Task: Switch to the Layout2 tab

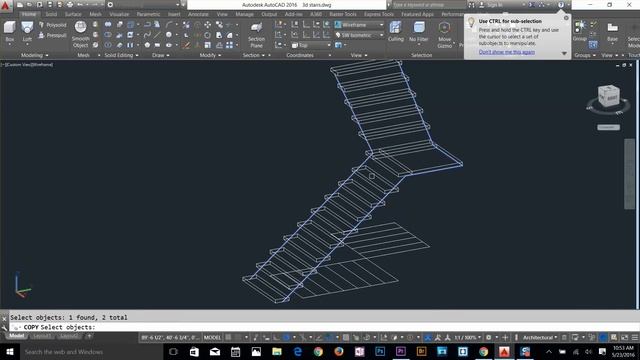Action: (69, 336)
